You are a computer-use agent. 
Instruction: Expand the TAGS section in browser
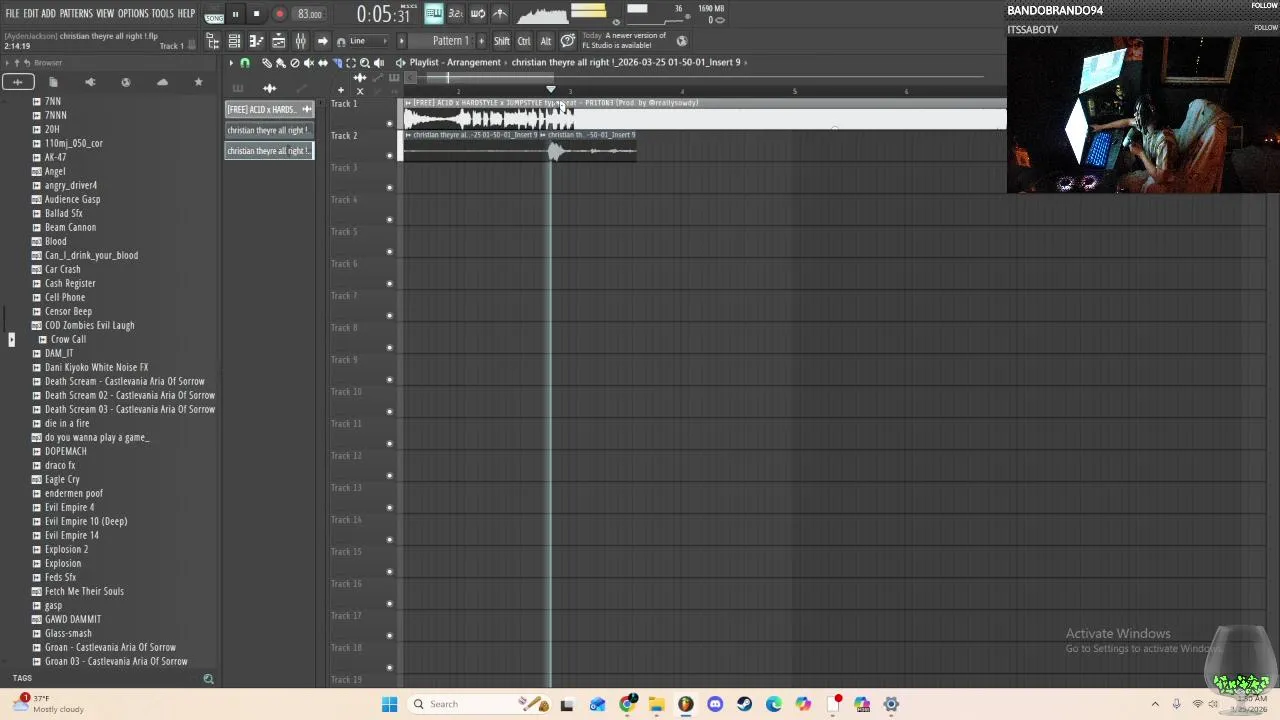tap(22, 678)
